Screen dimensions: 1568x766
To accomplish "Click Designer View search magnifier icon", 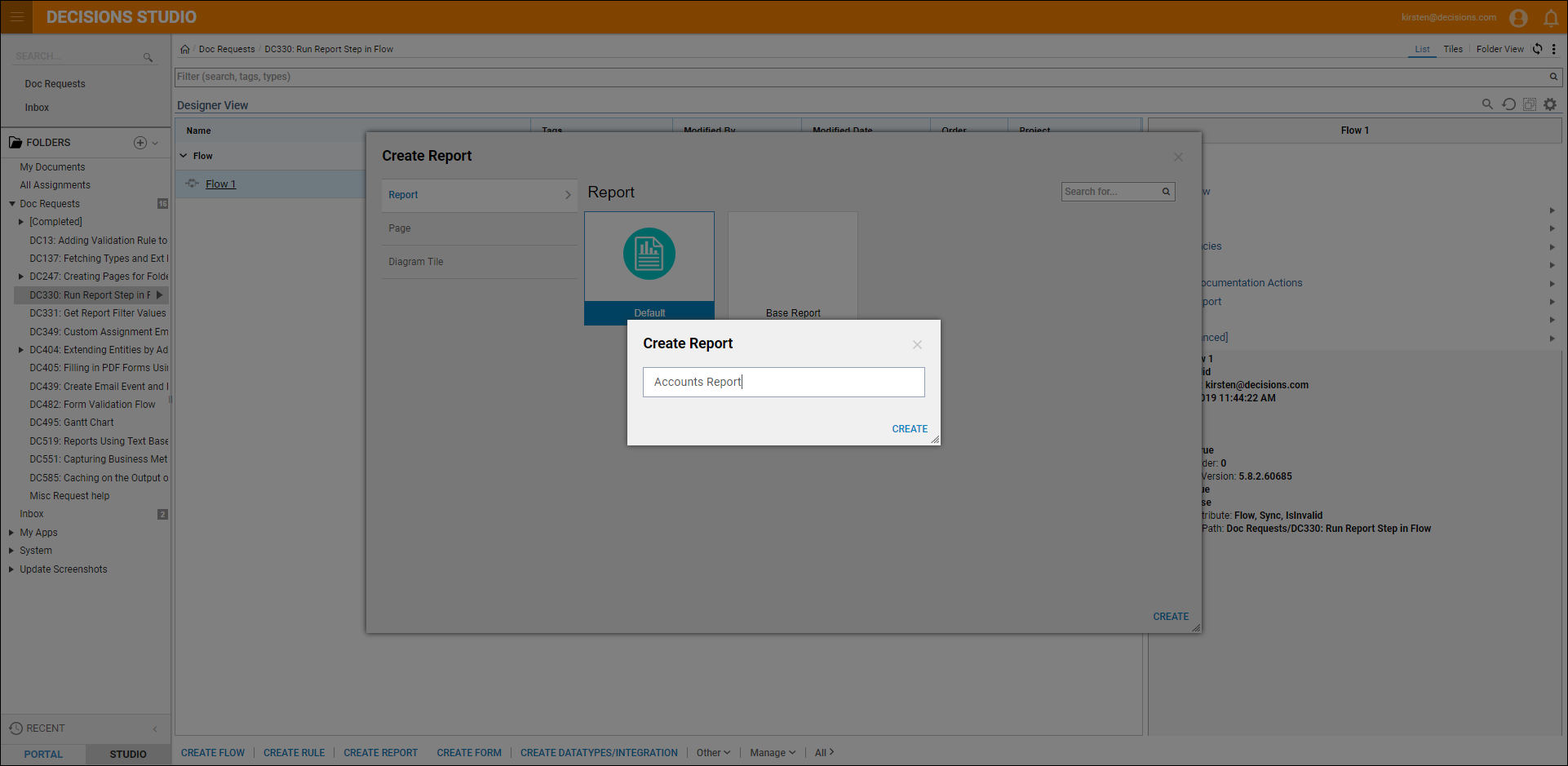I will click(1487, 104).
